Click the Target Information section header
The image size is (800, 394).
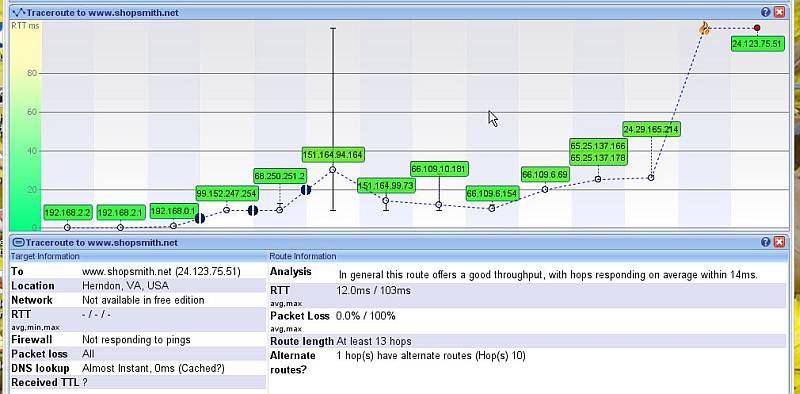(x=45, y=256)
